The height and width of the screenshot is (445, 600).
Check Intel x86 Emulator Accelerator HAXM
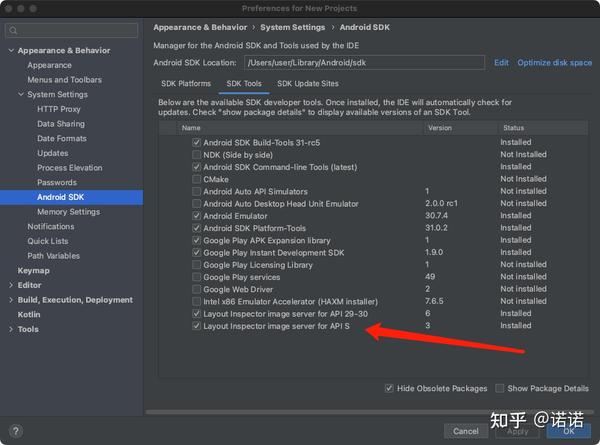[196, 302]
